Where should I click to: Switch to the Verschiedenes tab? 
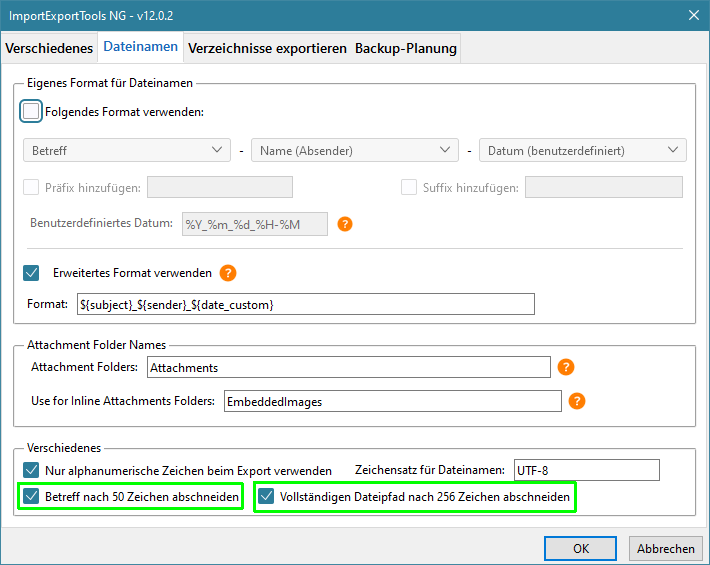49,48
